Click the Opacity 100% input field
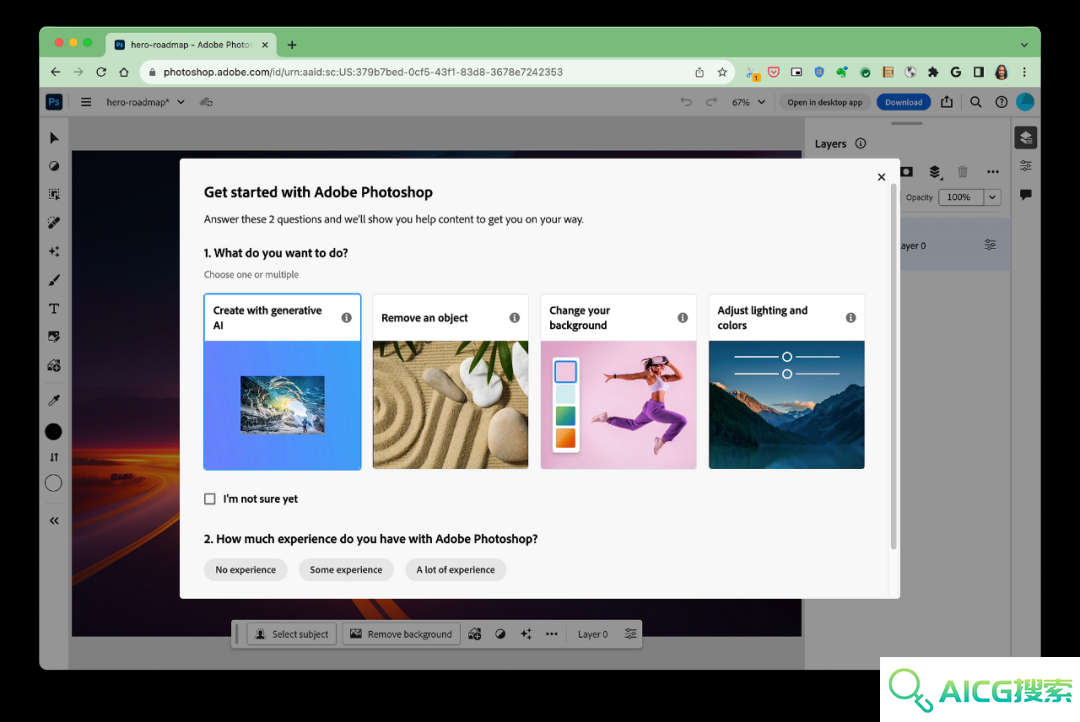This screenshot has height=722, width=1080. click(961, 197)
